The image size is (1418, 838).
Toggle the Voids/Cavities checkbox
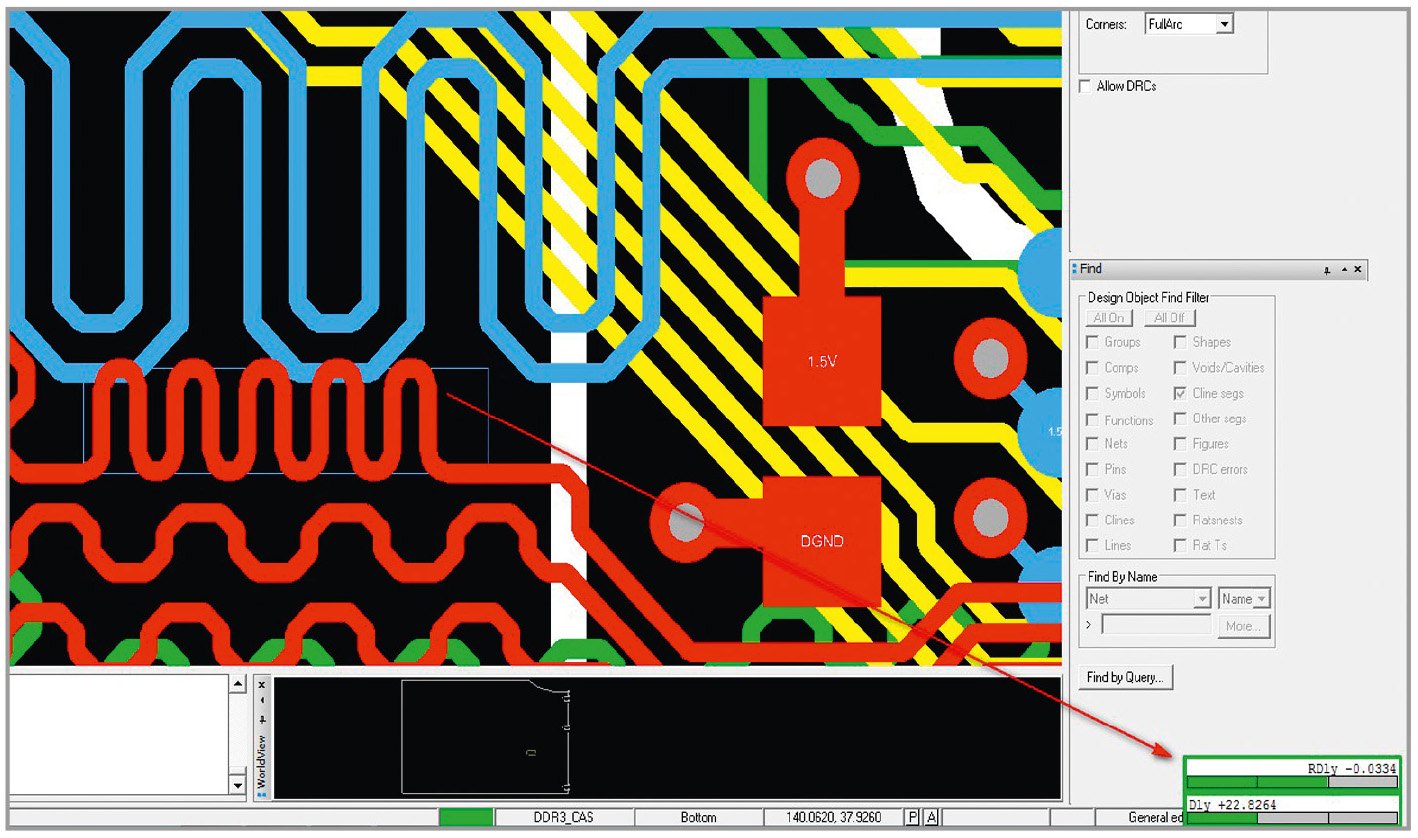coord(1181,368)
